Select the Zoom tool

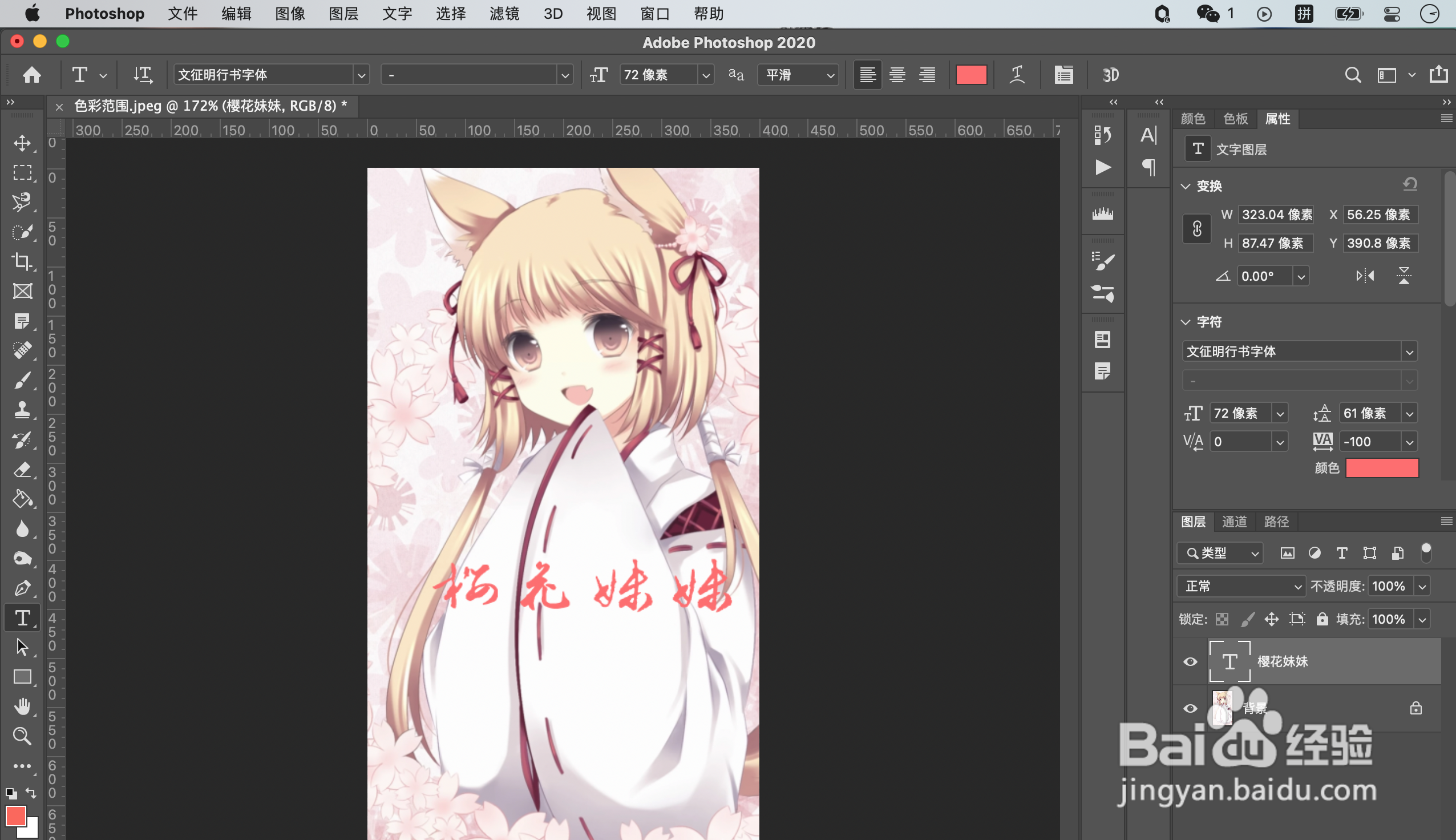click(x=22, y=736)
